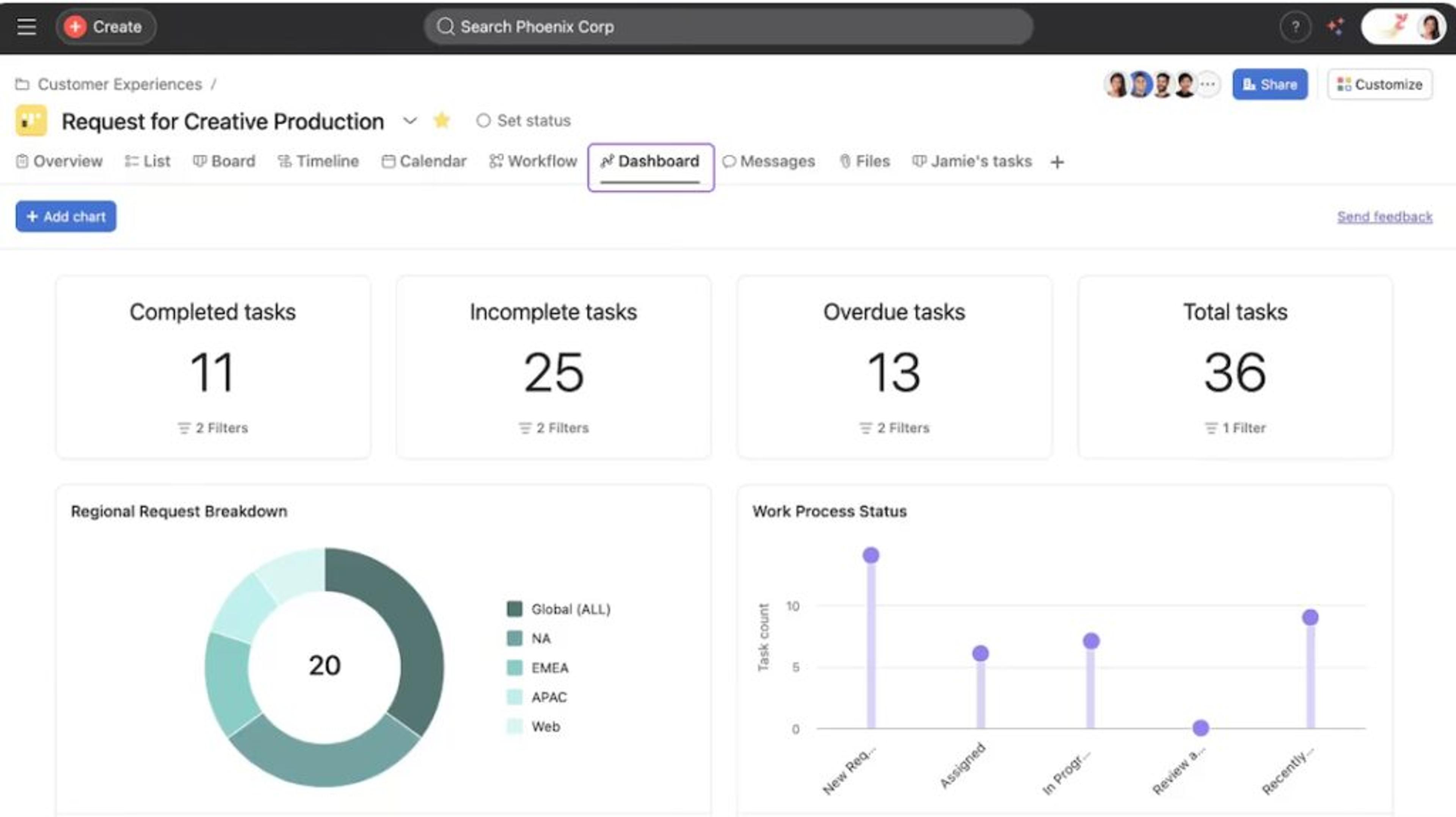
Task: Click the Global (ALL) legend swatch
Action: 515,609
